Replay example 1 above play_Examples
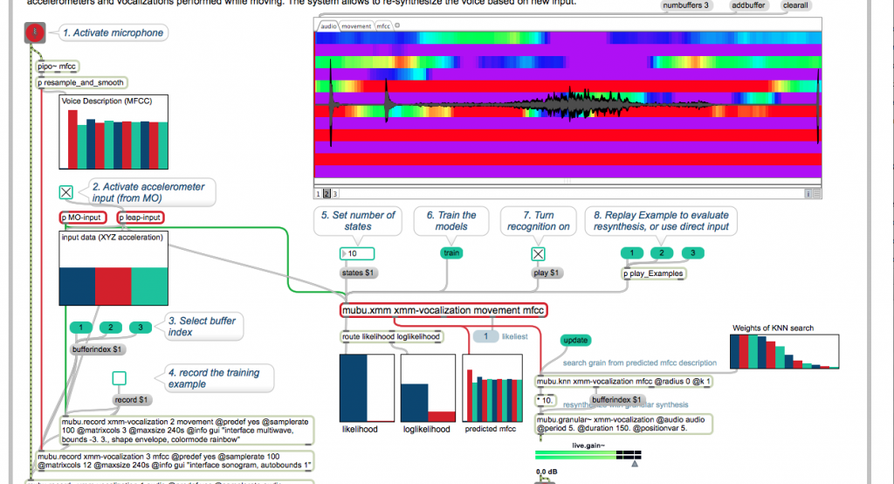Image resolution: width=894 pixels, height=484 pixels. pos(632,253)
